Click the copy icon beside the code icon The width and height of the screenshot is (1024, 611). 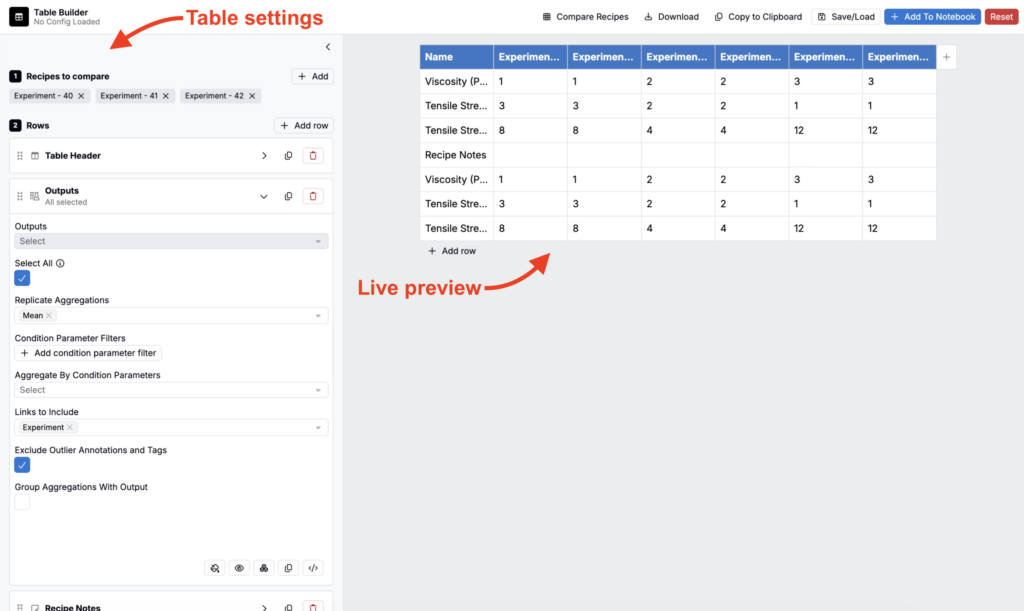[288, 568]
